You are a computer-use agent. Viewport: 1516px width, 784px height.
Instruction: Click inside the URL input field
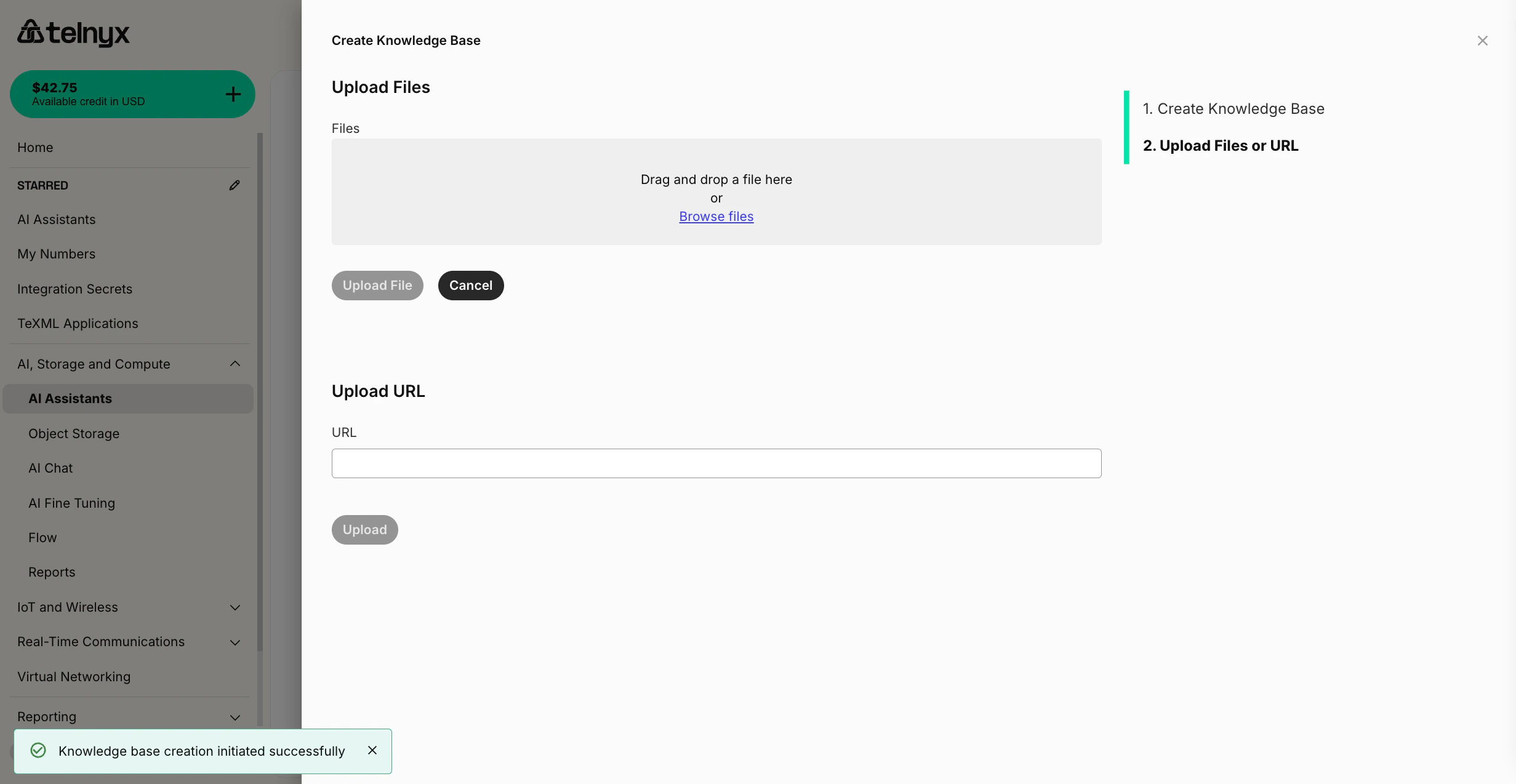pyautogui.click(x=716, y=463)
